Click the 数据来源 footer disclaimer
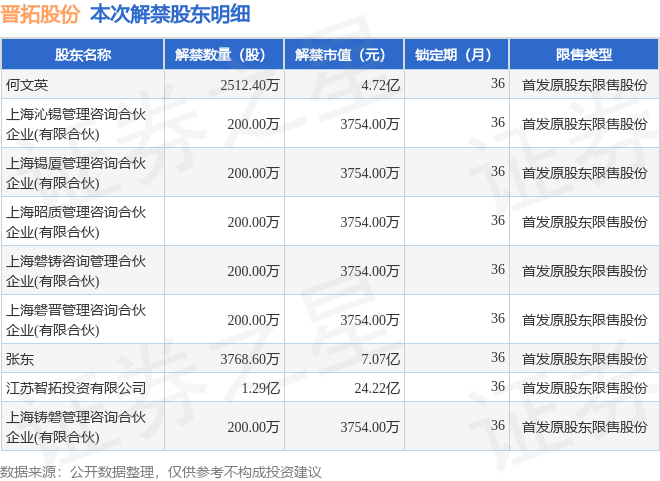 [160, 472]
